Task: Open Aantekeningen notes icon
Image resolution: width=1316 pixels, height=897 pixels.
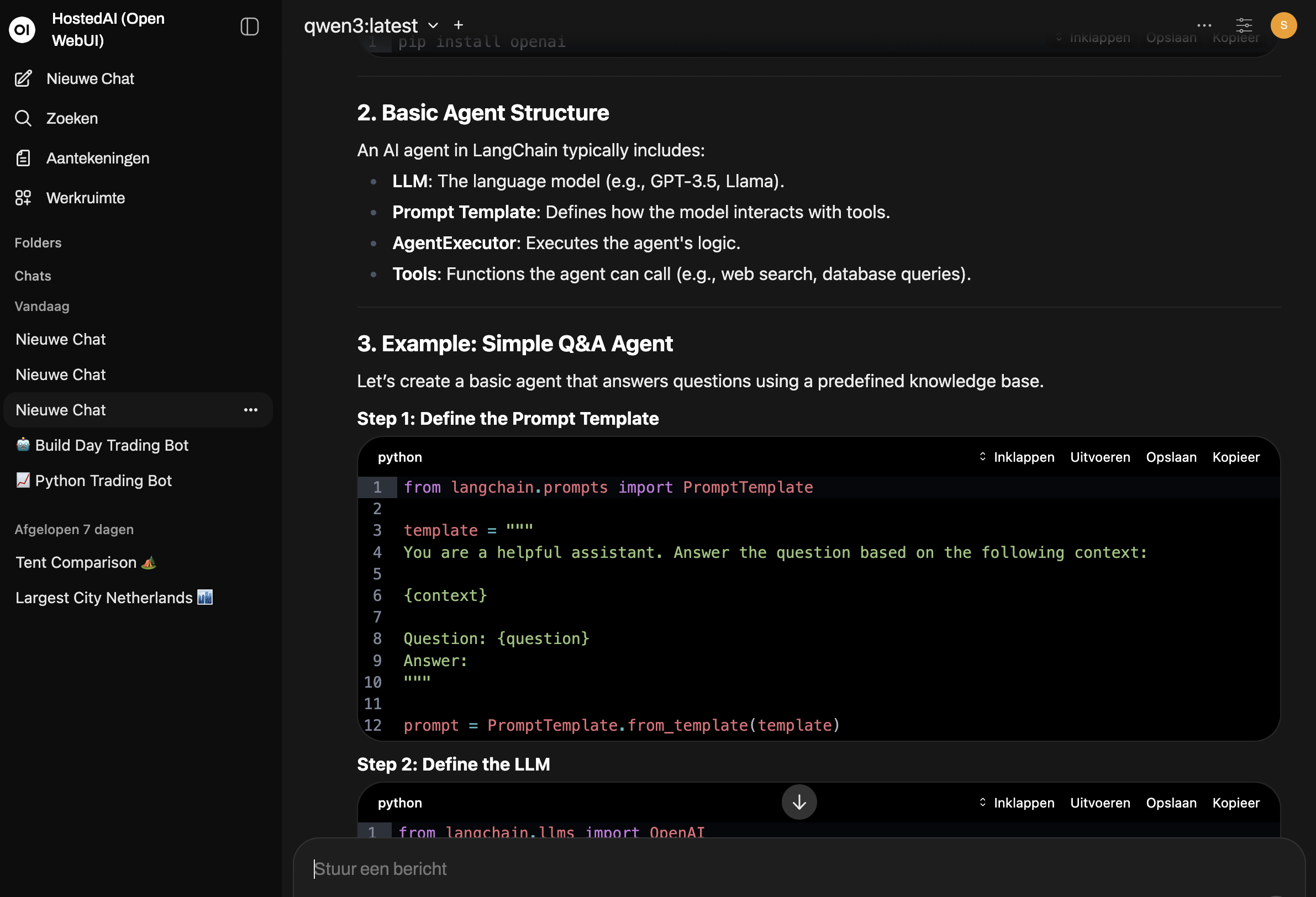Action: [23, 158]
